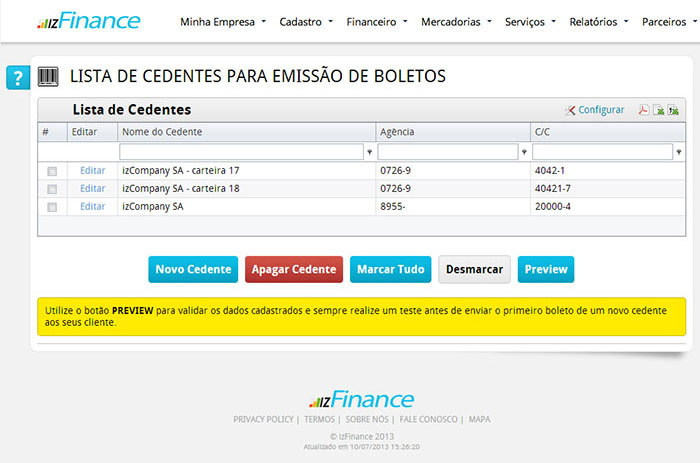Click the red Apagar Cedente button

294,269
